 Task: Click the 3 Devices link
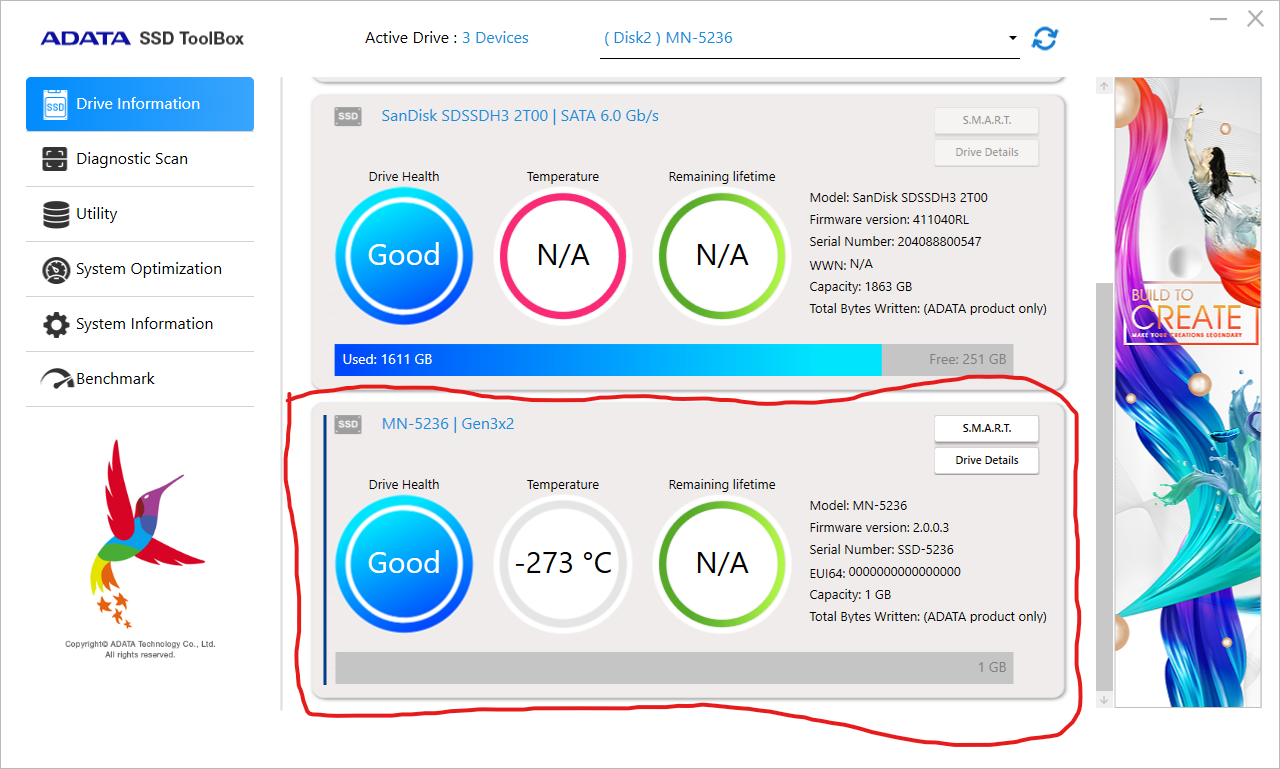click(495, 38)
